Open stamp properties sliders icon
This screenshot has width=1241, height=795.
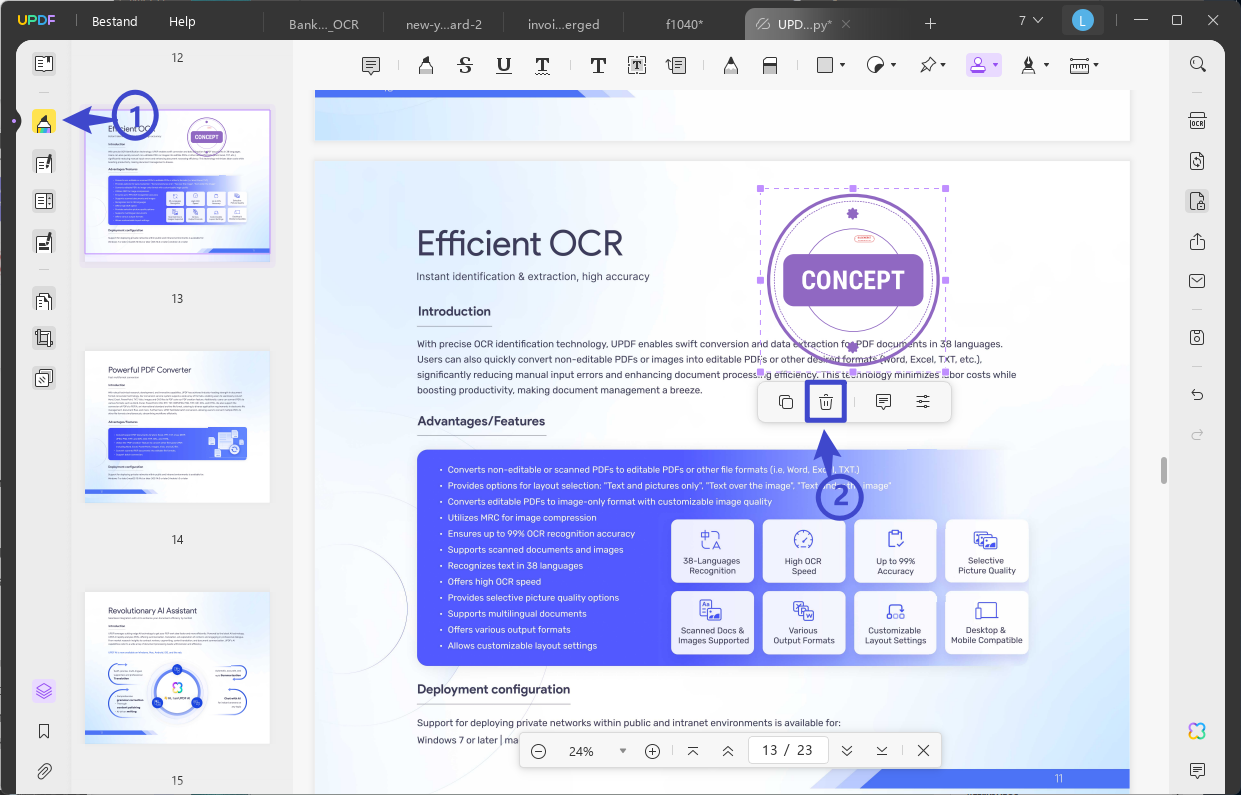(923, 402)
